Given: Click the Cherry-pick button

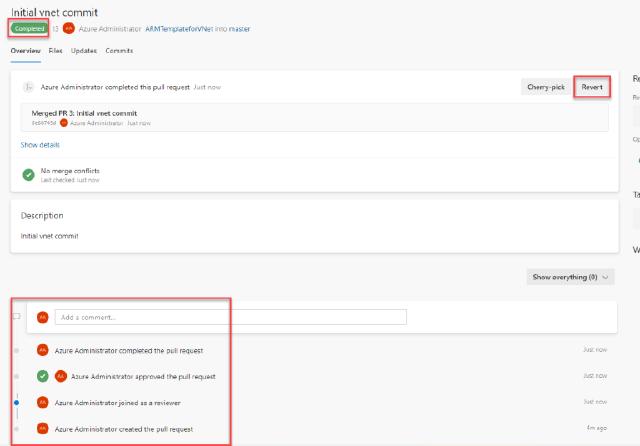Looking at the screenshot, I should (x=544, y=87).
